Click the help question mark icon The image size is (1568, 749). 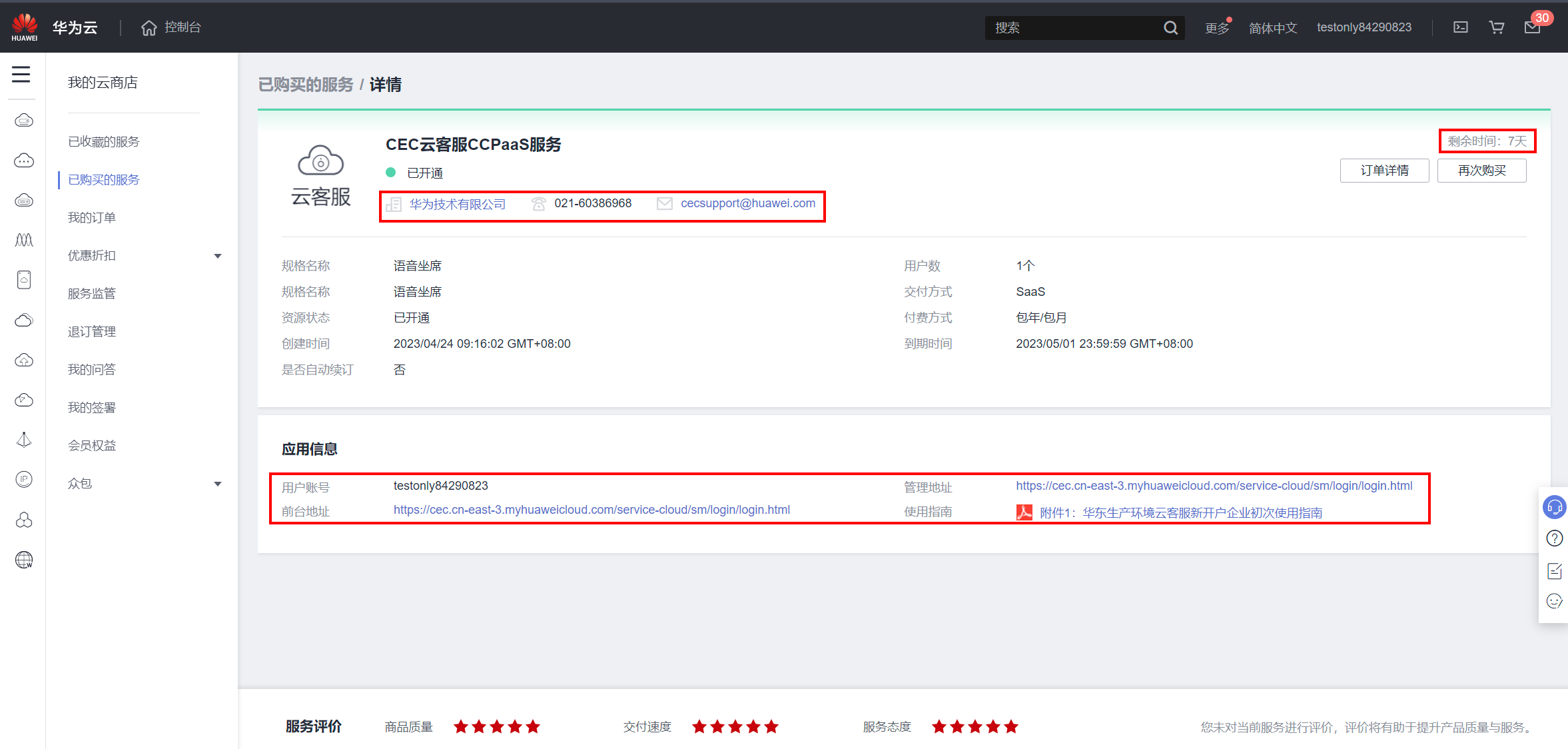point(1554,538)
